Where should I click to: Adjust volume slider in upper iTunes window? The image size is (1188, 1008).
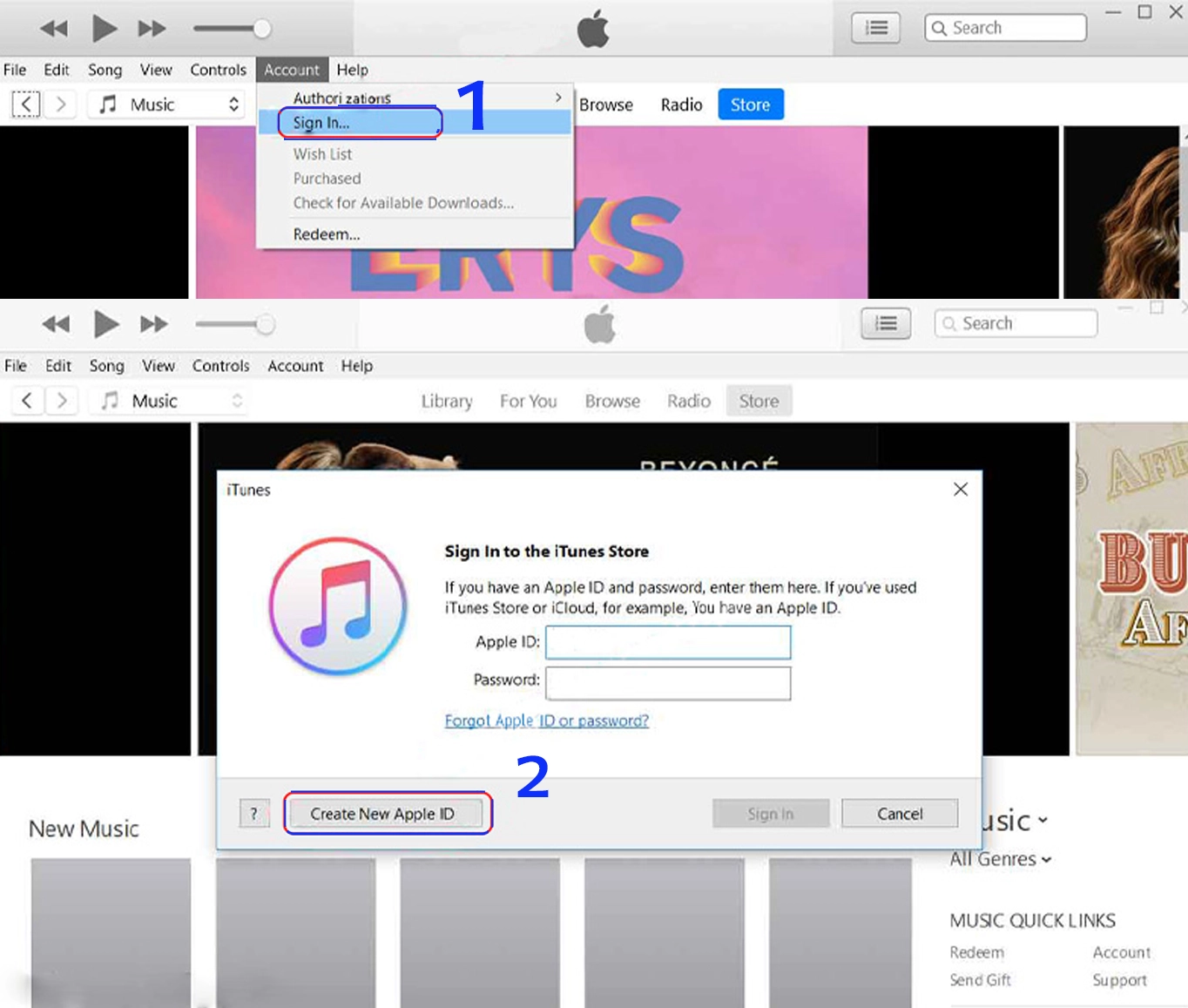point(232,29)
